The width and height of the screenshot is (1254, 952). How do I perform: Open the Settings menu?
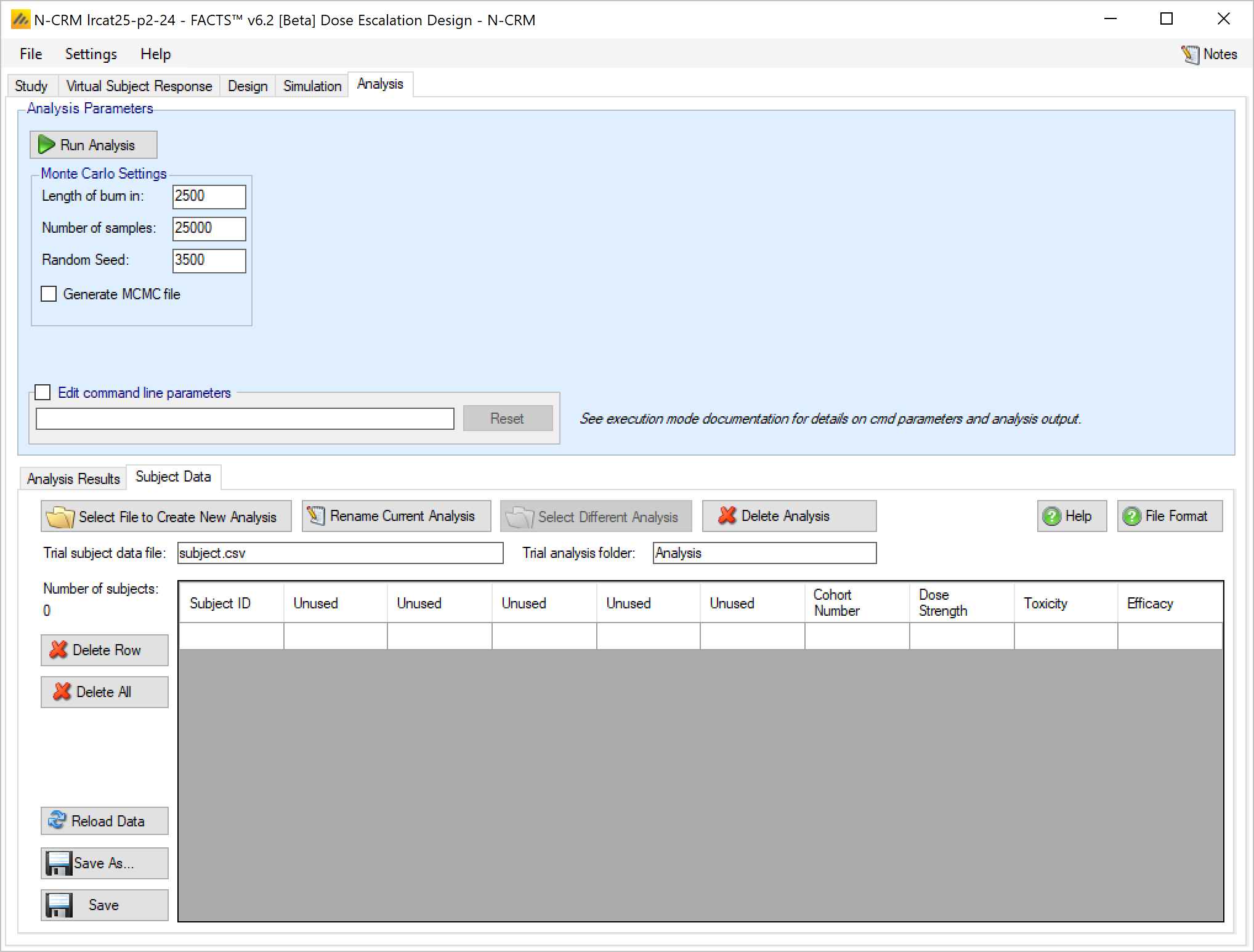point(91,54)
